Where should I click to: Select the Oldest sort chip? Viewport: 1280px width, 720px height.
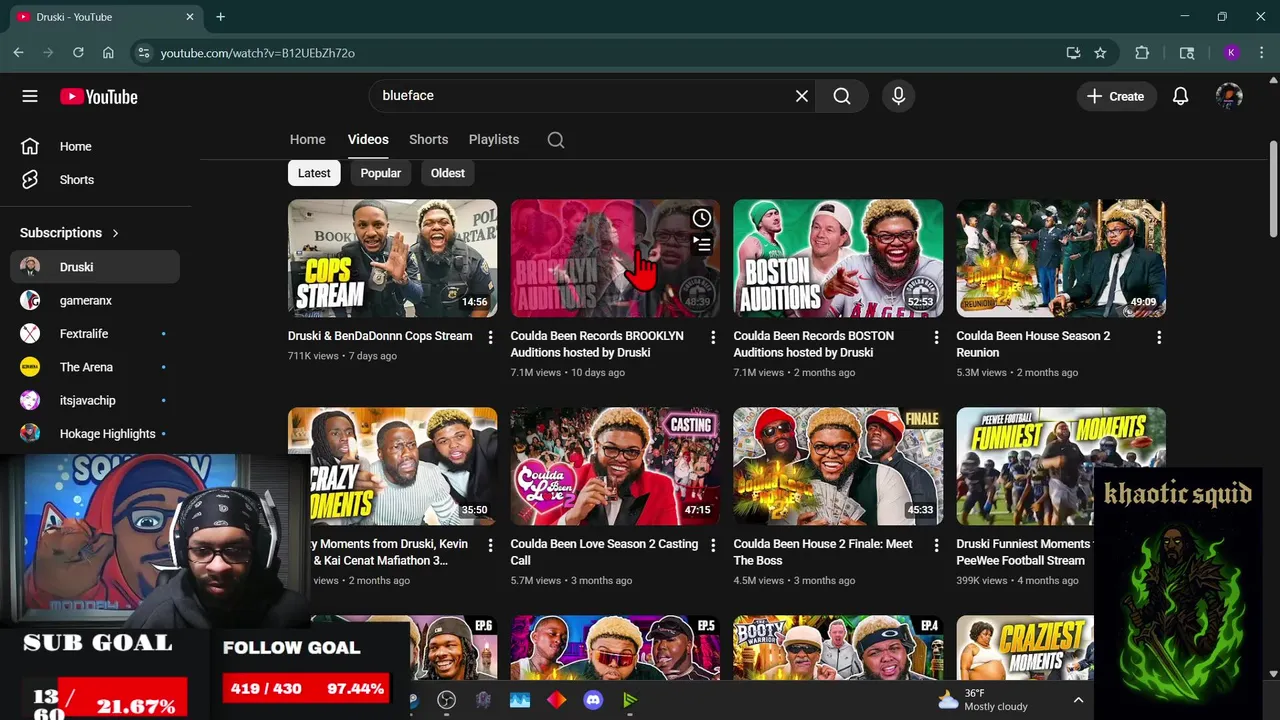click(448, 173)
